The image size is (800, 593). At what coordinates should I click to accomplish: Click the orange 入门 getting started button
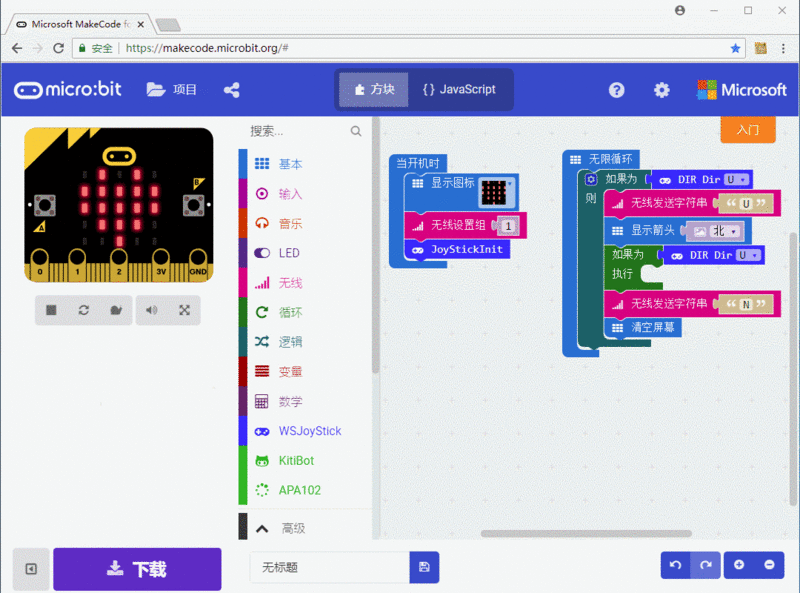[748, 130]
